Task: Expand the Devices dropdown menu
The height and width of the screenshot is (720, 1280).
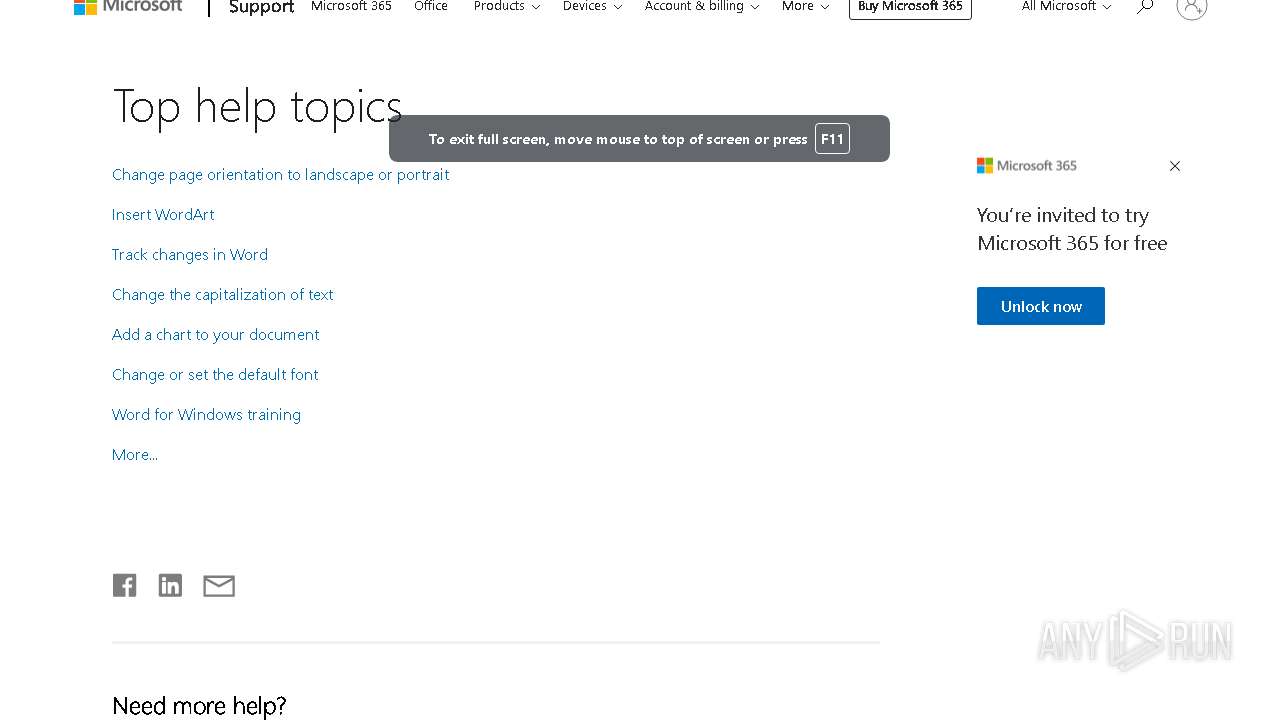Action: pyautogui.click(x=592, y=6)
